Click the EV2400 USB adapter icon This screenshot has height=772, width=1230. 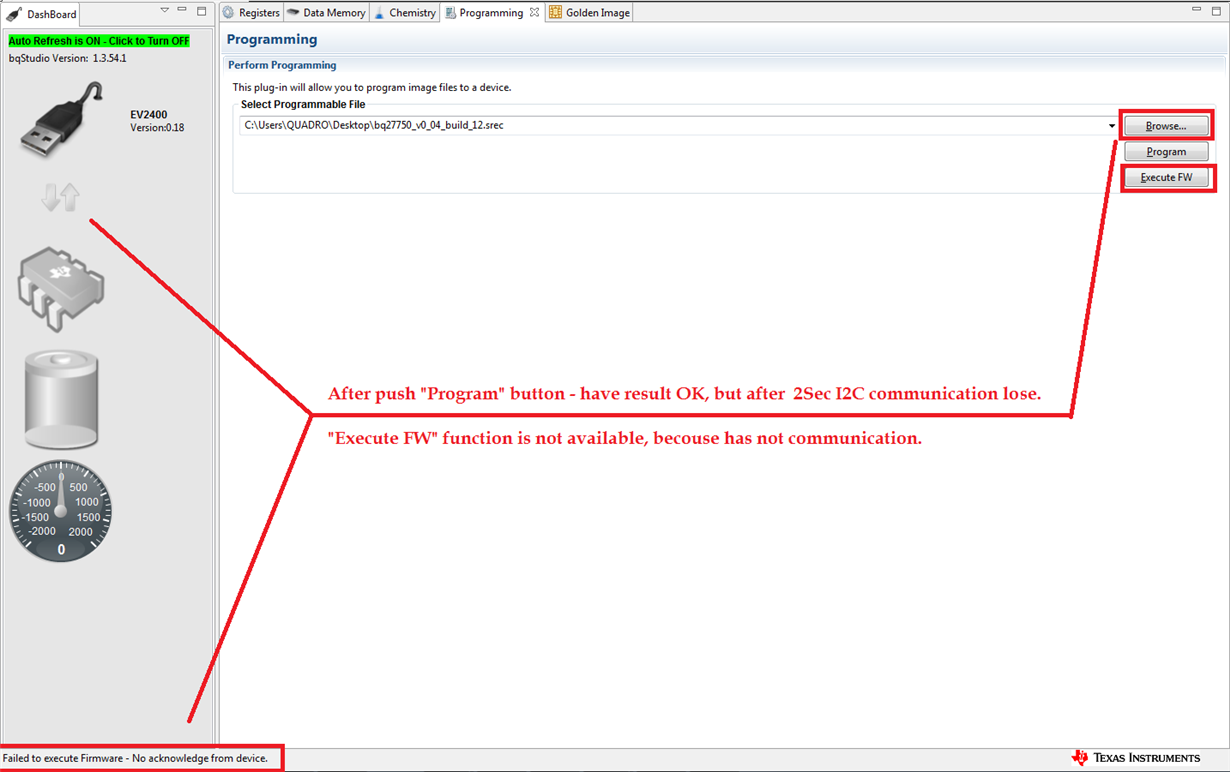(61, 119)
